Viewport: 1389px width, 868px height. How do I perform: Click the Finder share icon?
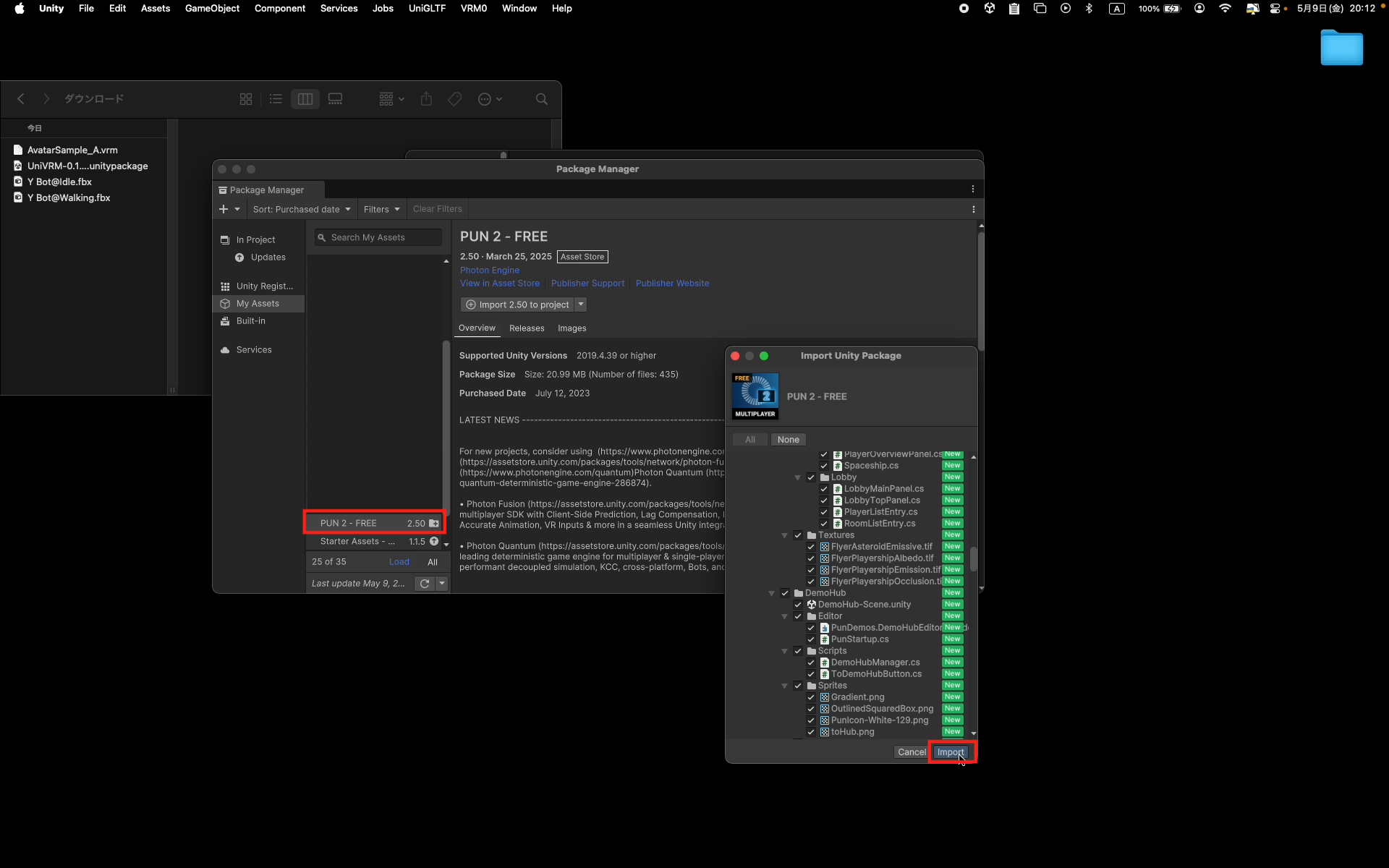point(426,99)
